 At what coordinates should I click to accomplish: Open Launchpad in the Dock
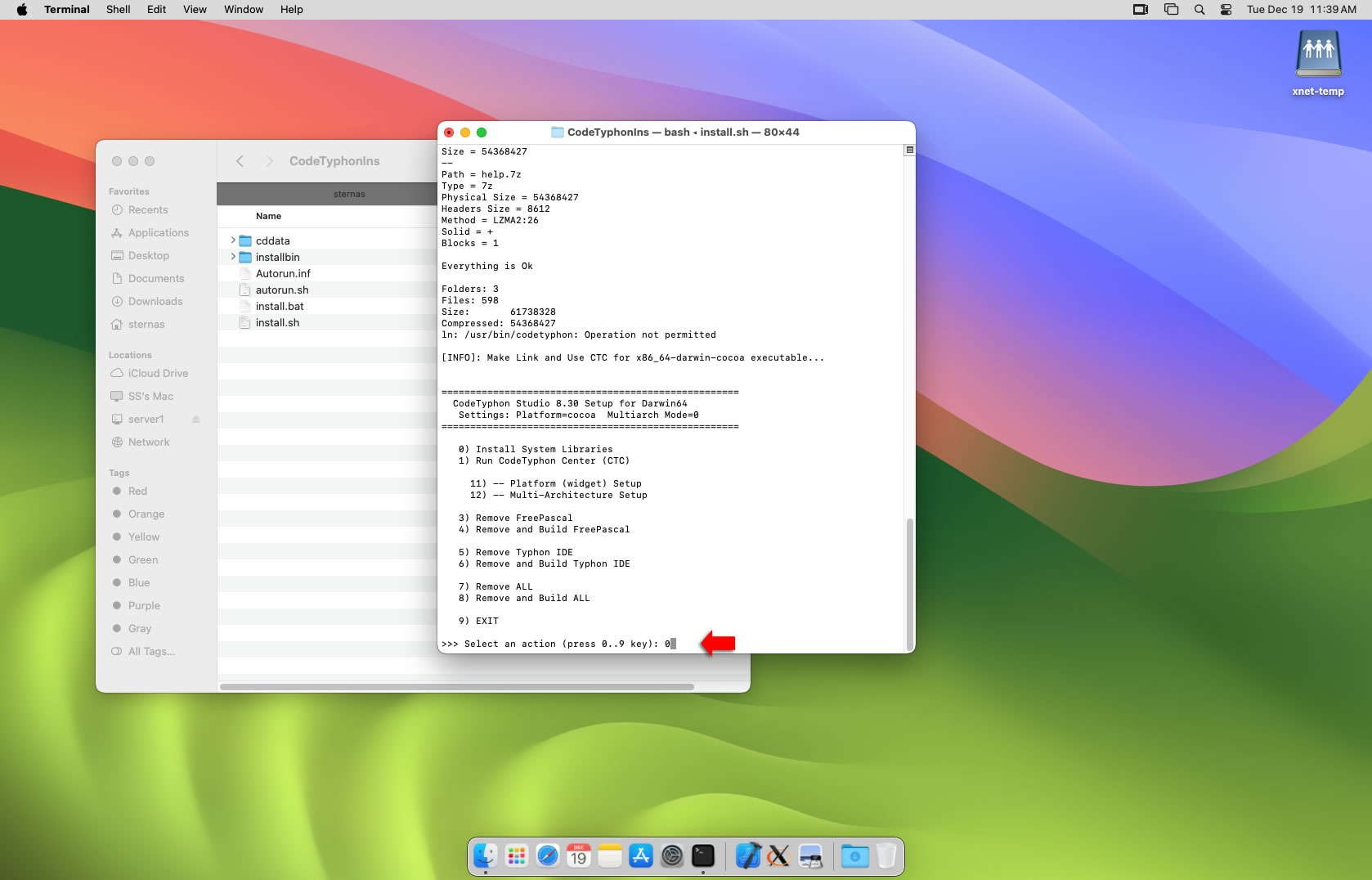click(x=517, y=856)
